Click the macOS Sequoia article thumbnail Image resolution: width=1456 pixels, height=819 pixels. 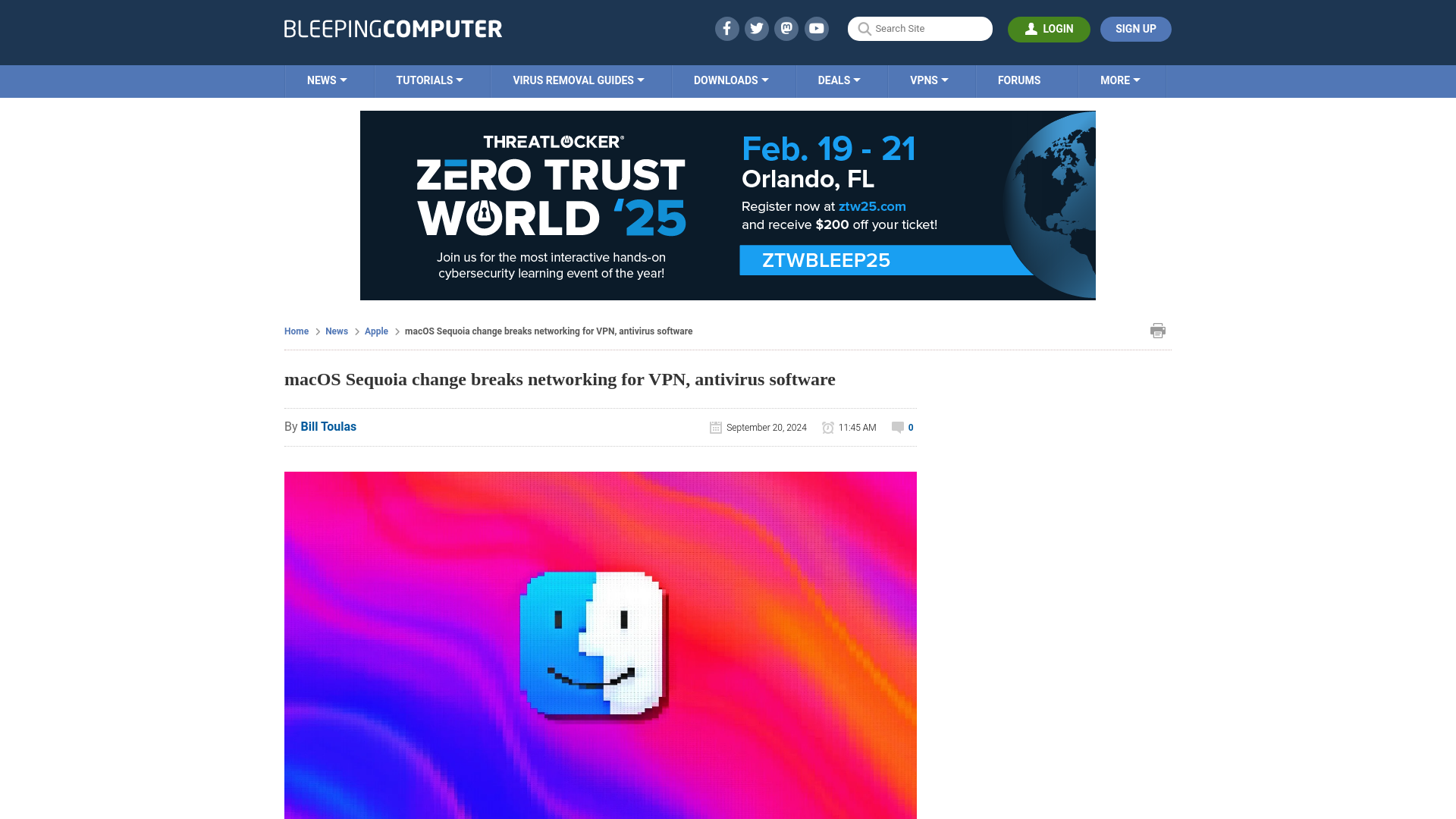tap(600, 645)
